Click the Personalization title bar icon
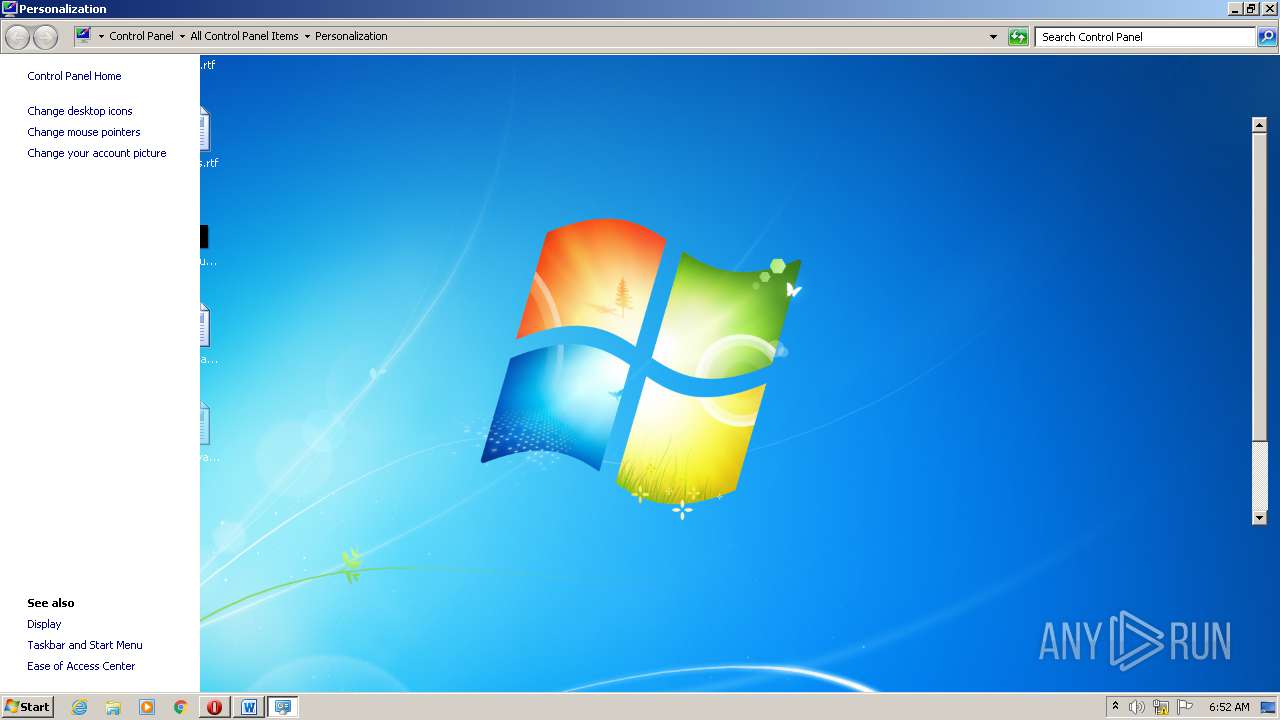 (x=9, y=9)
